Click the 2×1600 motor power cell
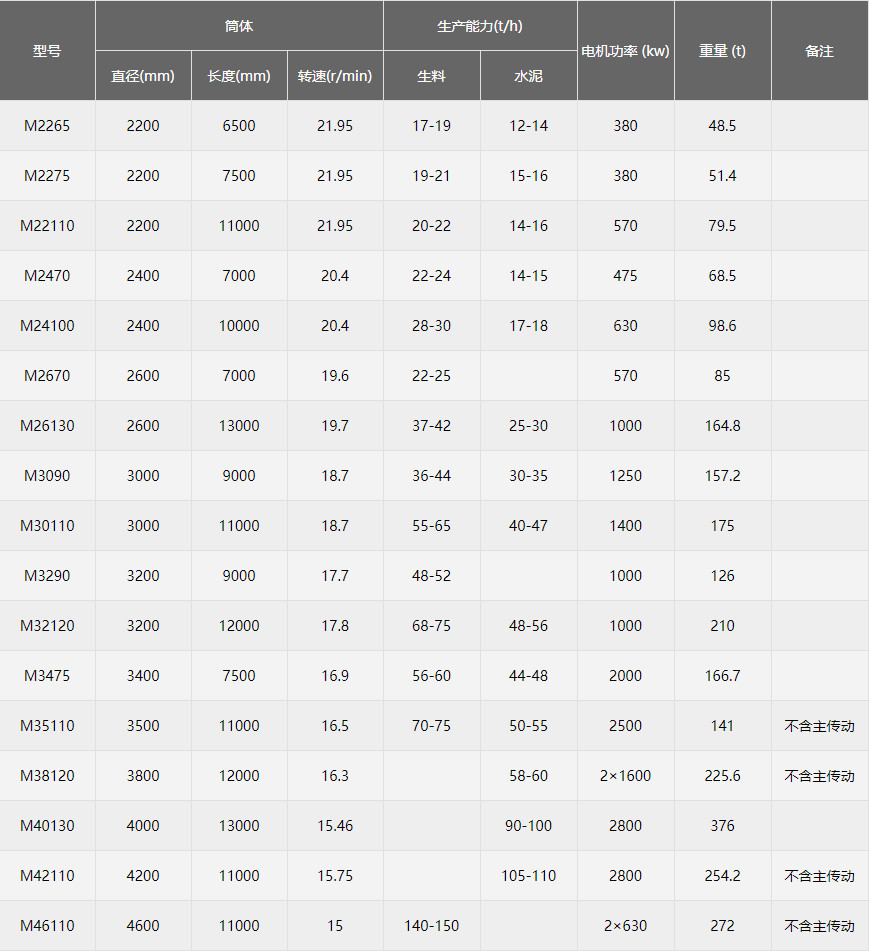The image size is (870, 951). [x=625, y=776]
